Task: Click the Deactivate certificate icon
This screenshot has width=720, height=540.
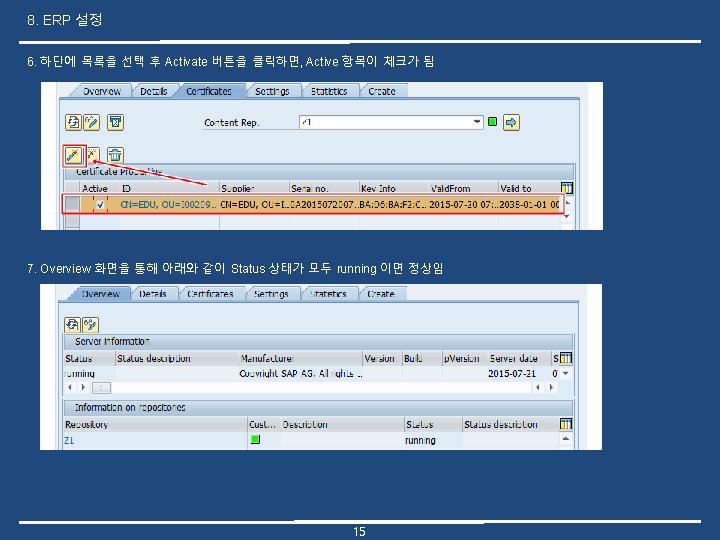Action: coord(93,155)
